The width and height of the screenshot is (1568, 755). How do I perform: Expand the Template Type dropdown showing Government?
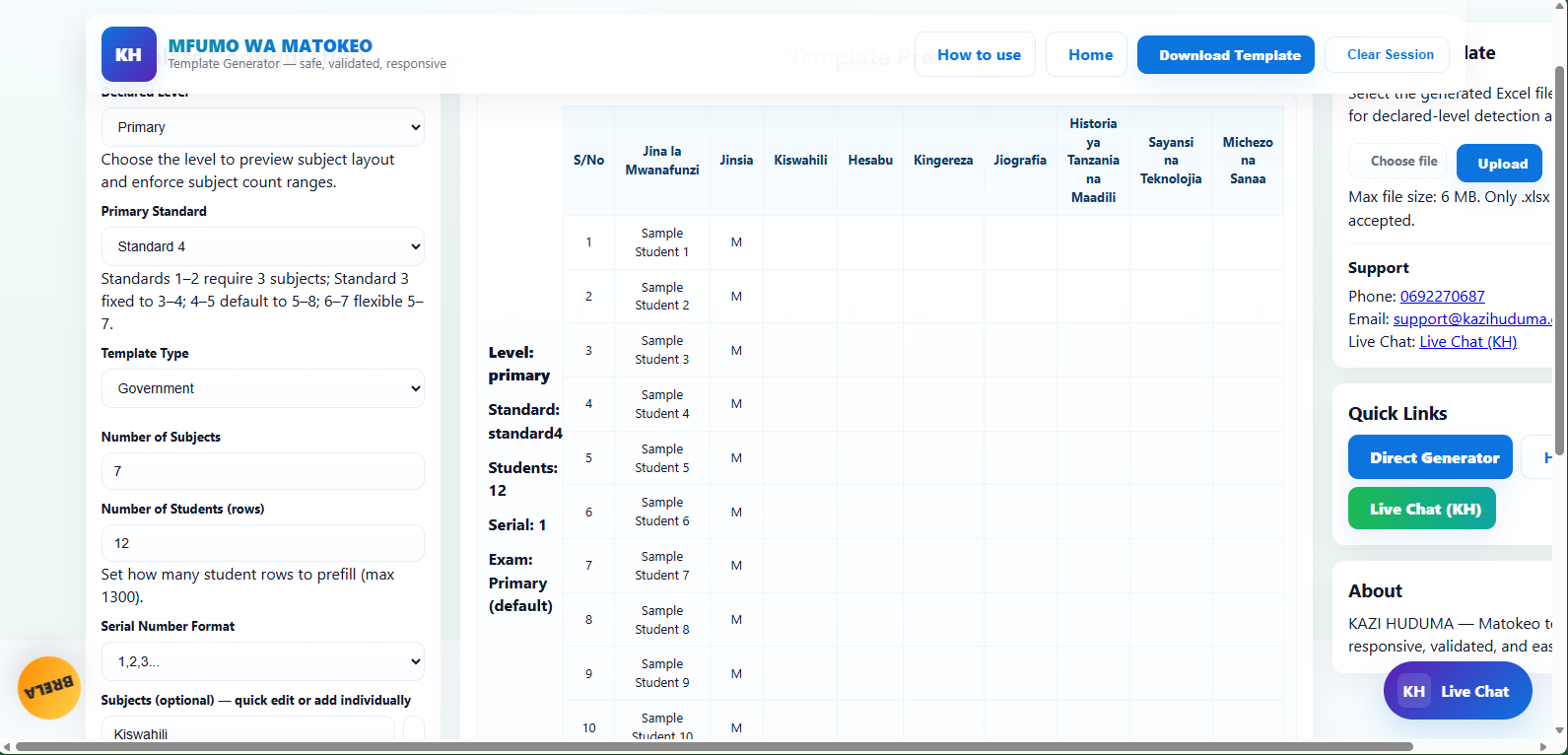point(263,388)
